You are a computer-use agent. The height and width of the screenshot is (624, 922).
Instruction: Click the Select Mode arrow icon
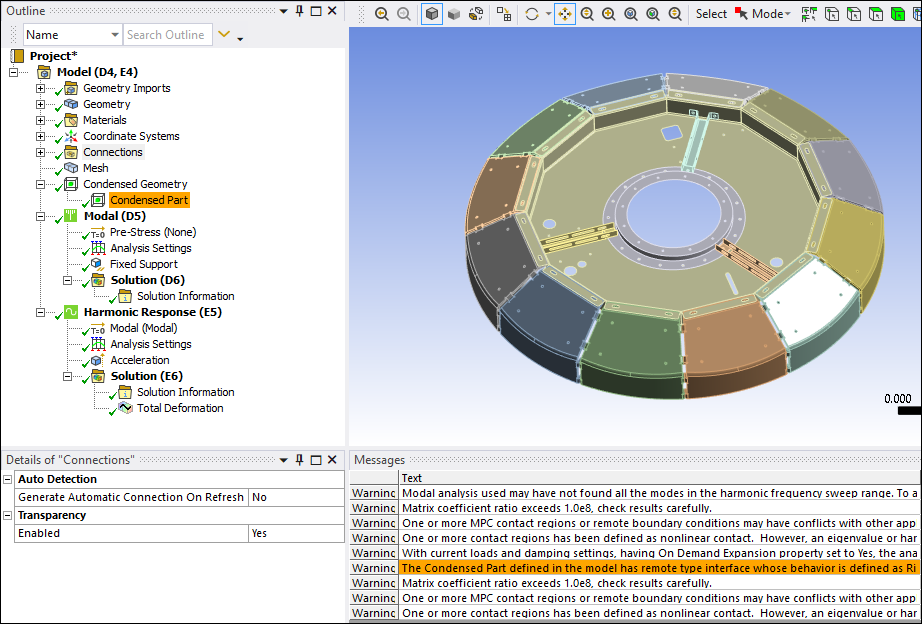(x=741, y=14)
